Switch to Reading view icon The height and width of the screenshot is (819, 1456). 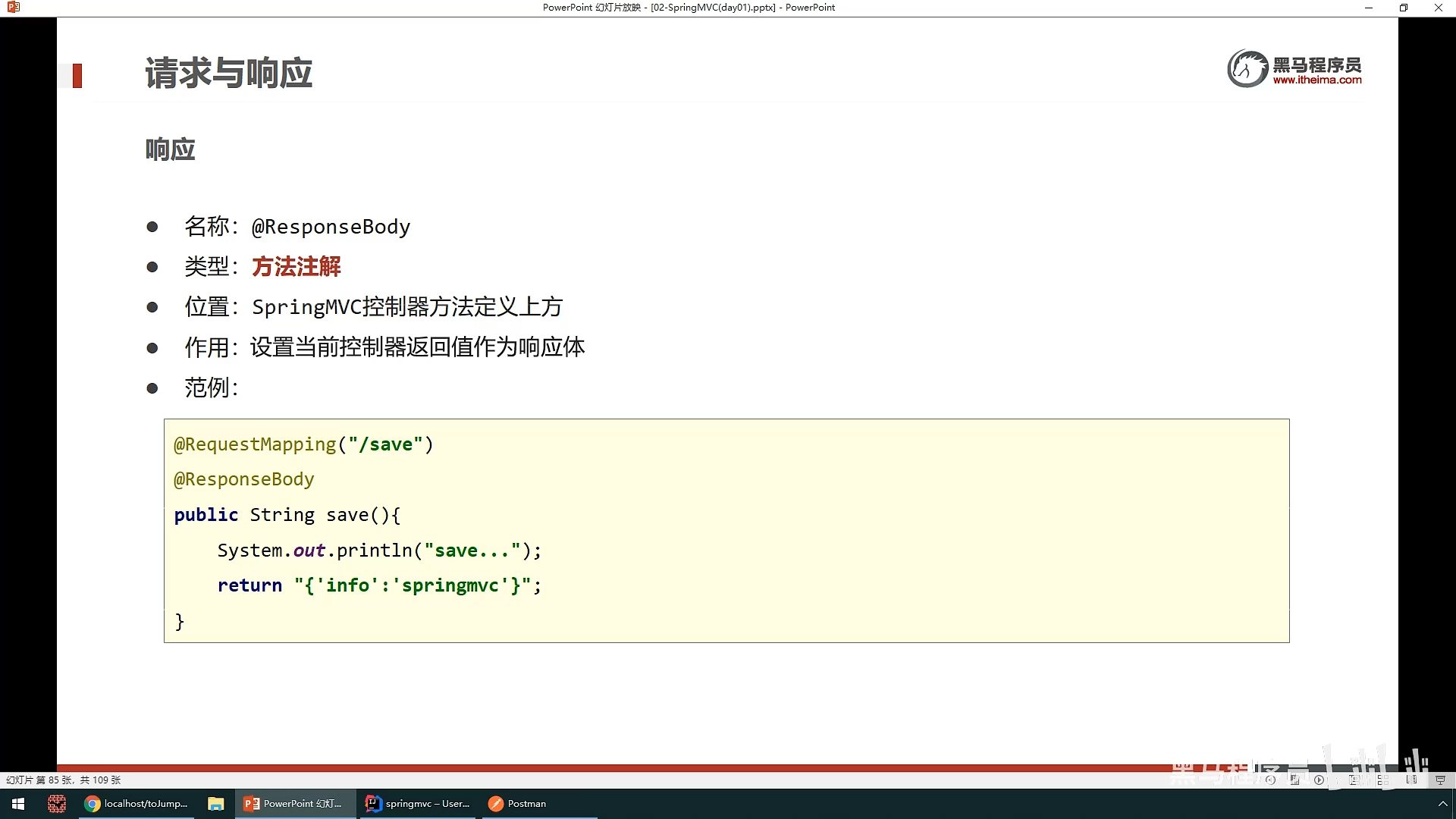click(x=1411, y=779)
